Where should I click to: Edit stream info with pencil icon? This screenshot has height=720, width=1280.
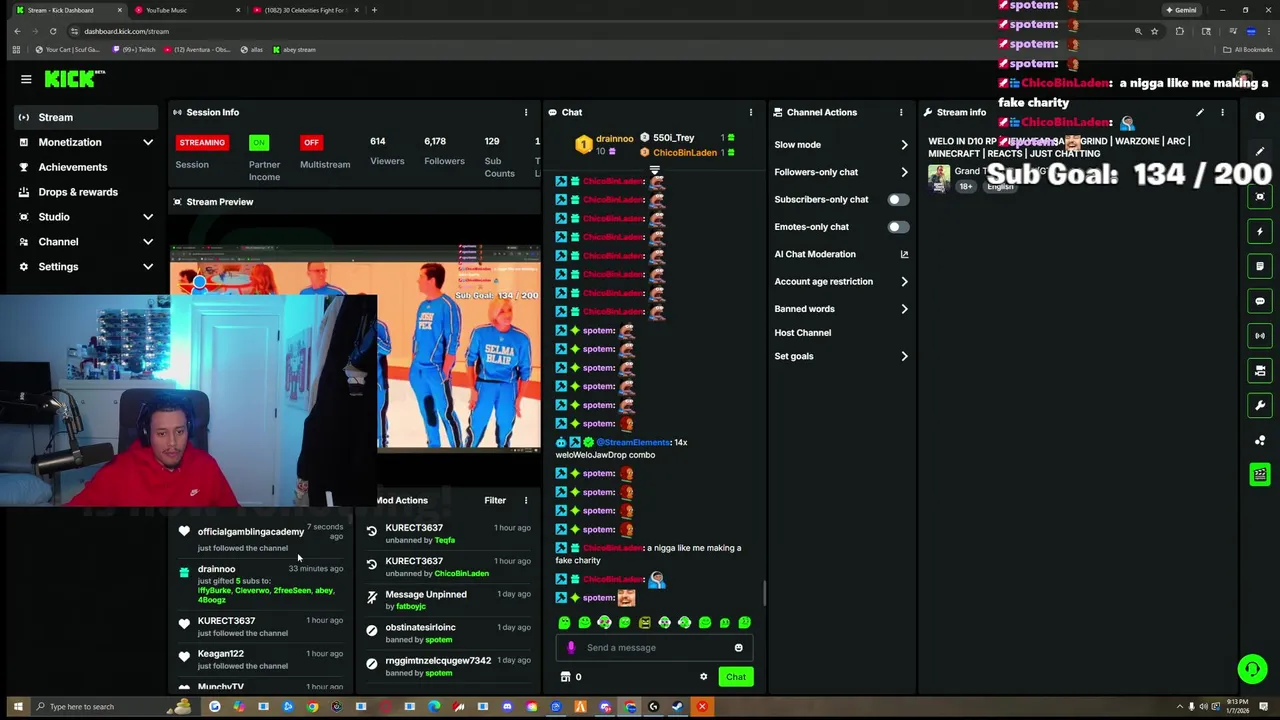pyautogui.click(x=1200, y=112)
